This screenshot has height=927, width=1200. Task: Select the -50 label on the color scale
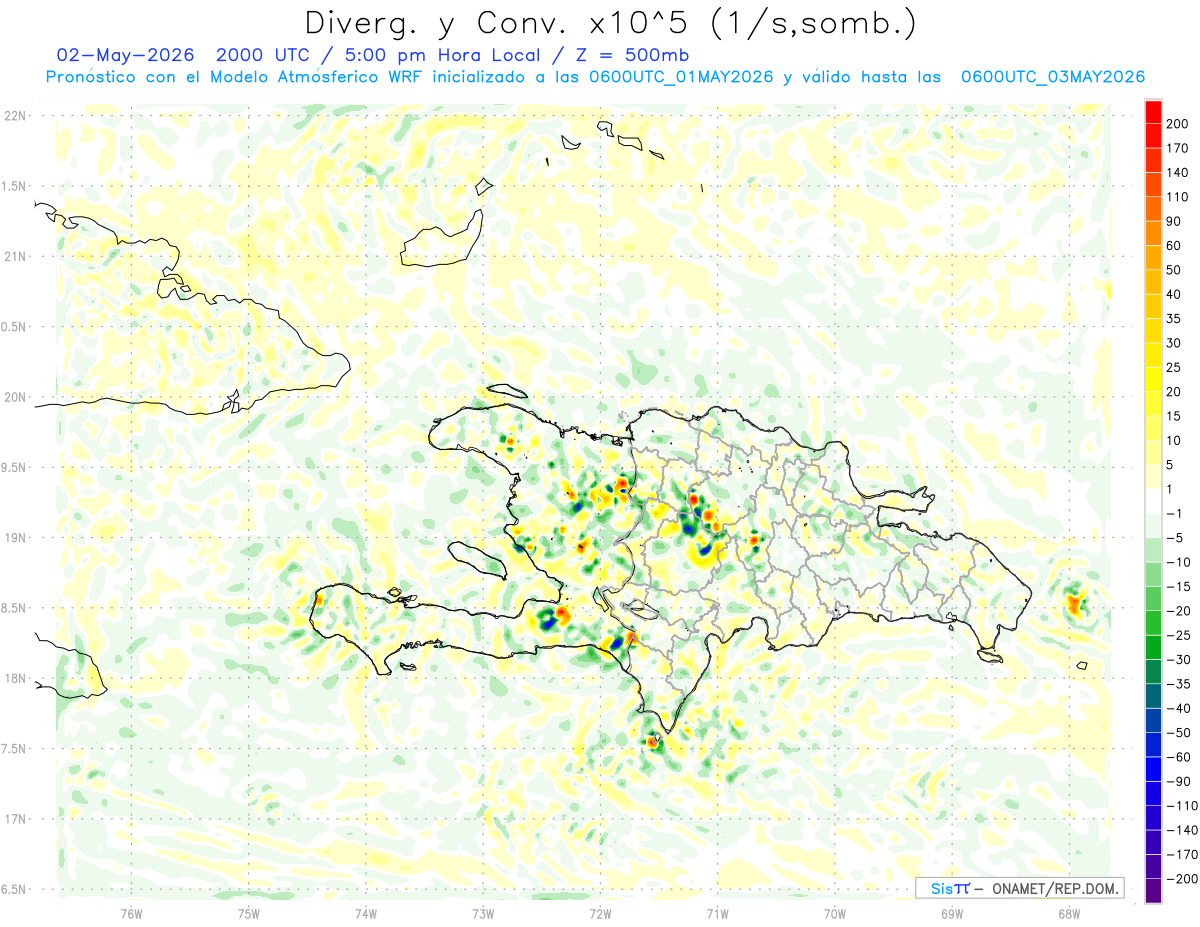click(1175, 733)
